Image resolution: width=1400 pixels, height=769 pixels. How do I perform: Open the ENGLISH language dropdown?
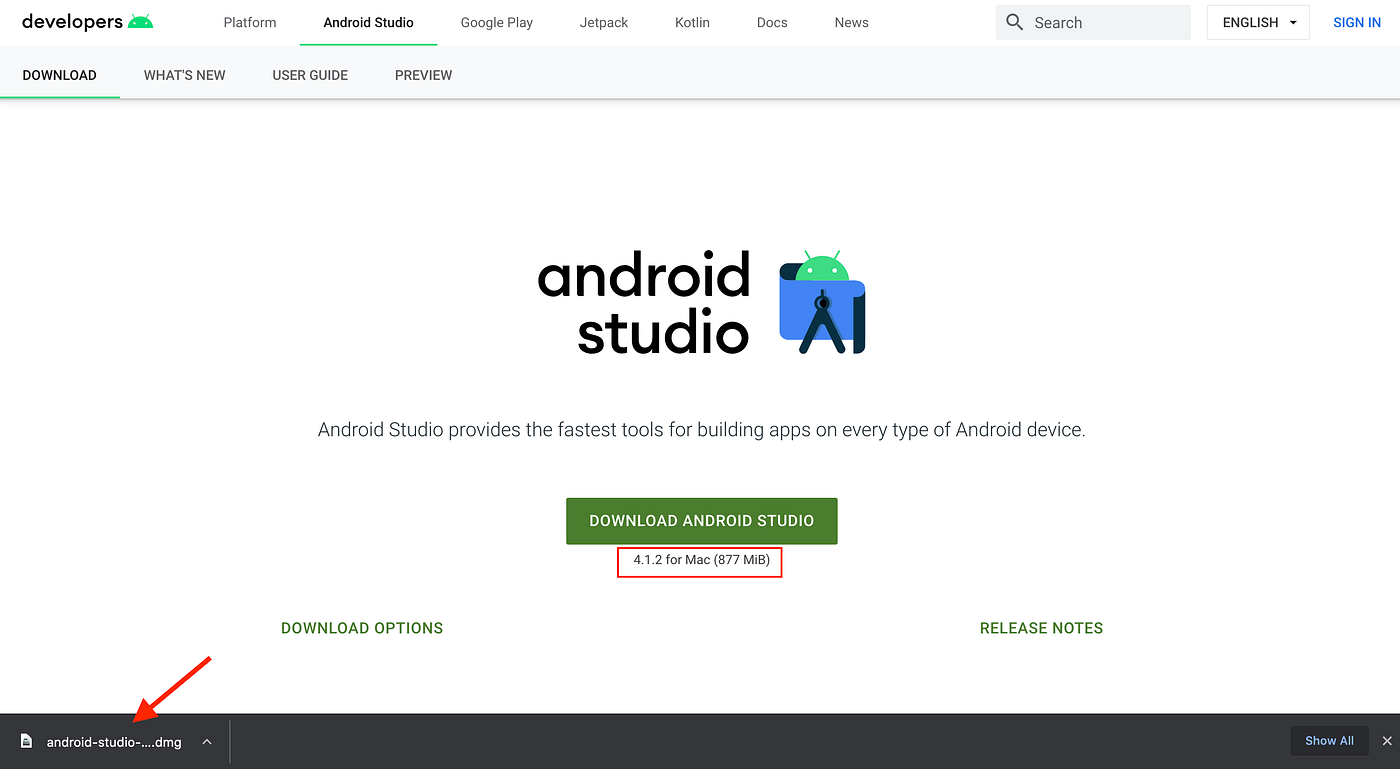(x=1258, y=22)
